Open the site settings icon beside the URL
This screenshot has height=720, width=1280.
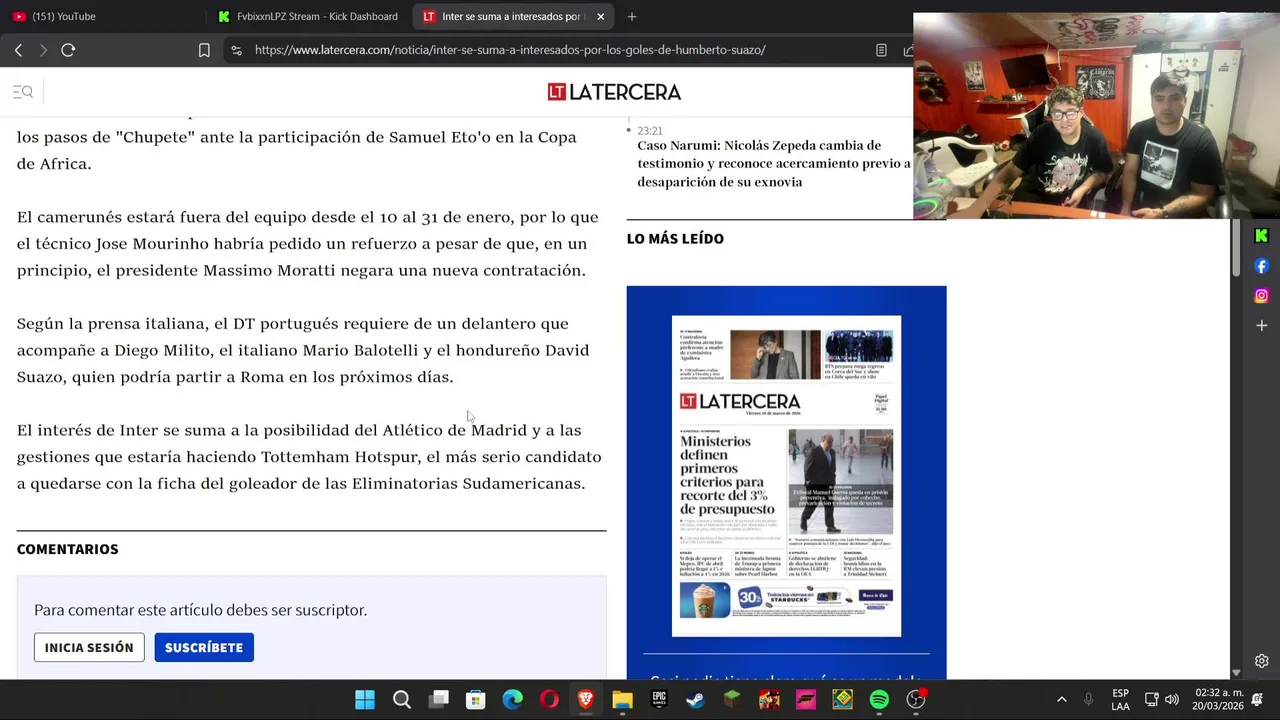236,50
